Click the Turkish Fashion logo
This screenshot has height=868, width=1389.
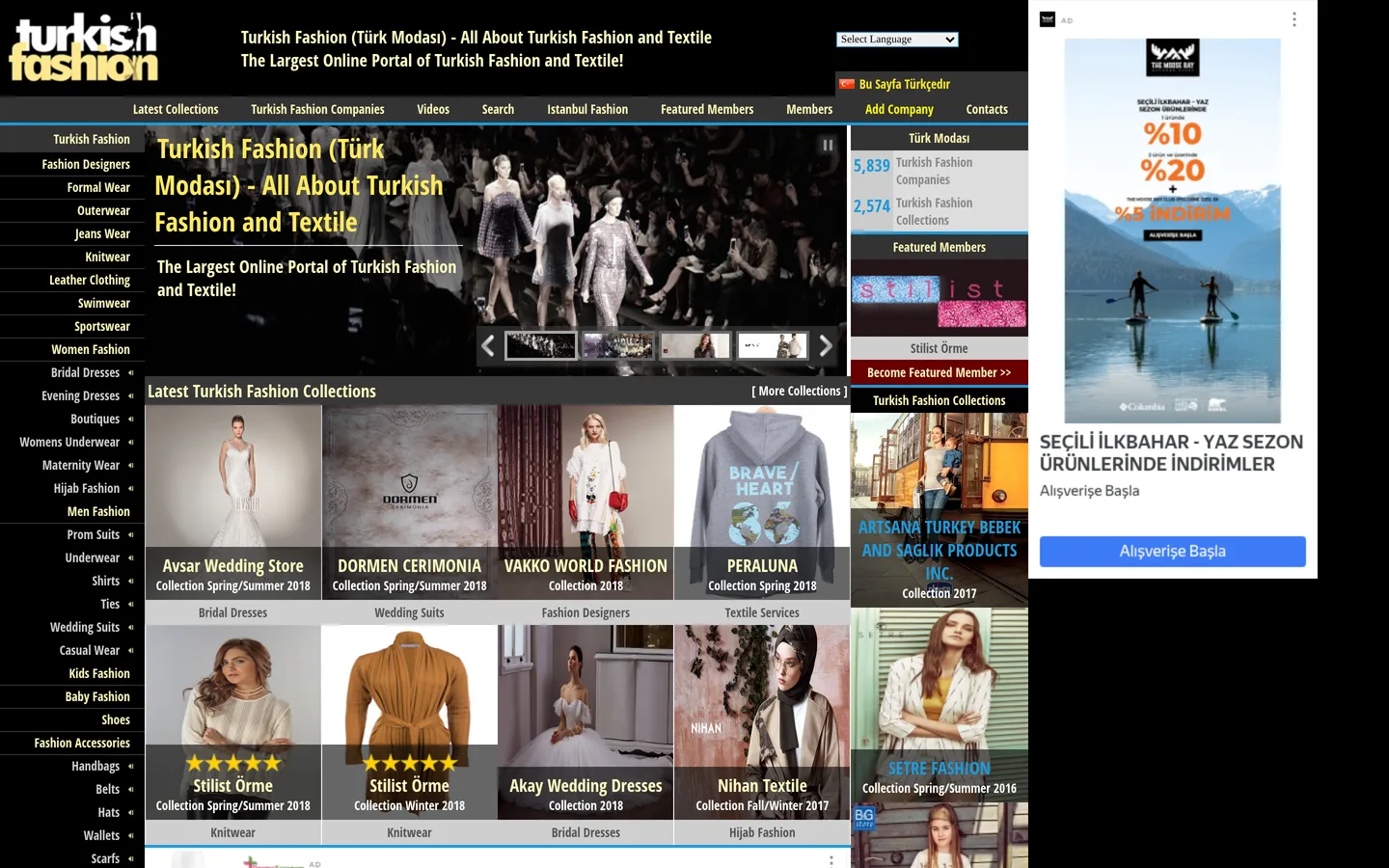[83, 47]
